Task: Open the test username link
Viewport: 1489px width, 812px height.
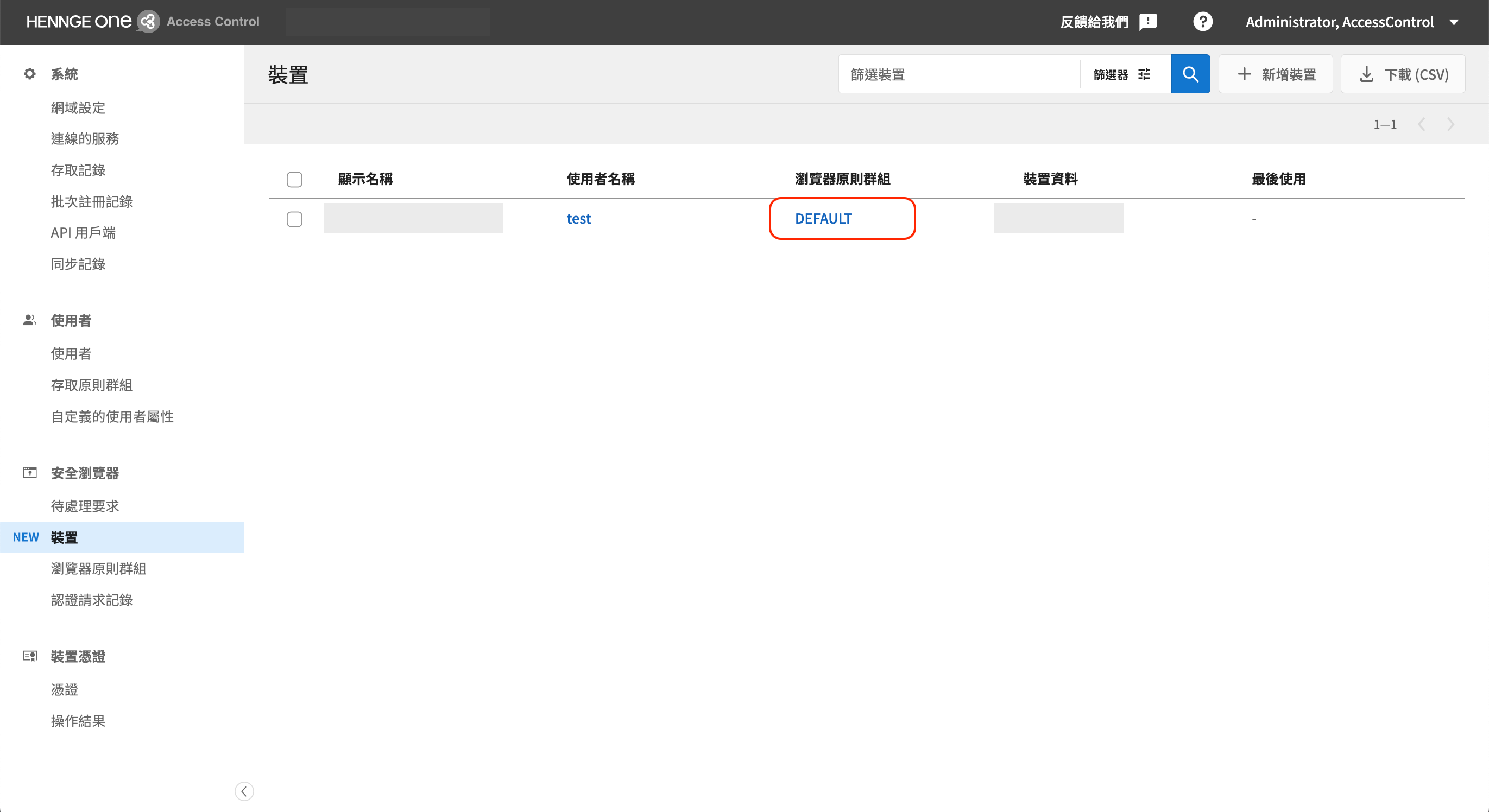Action: tap(579, 218)
